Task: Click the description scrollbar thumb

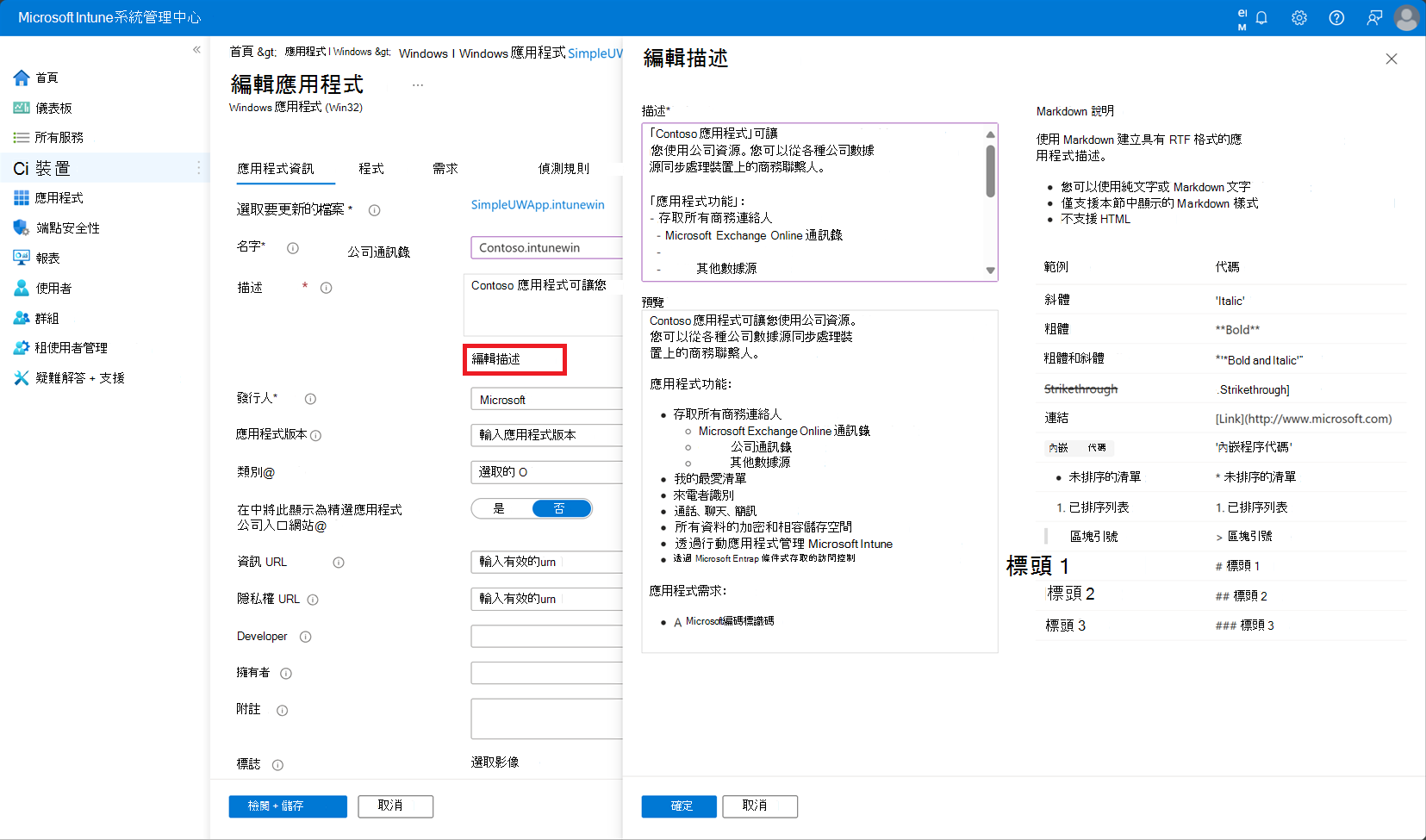Action: click(x=991, y=171)
